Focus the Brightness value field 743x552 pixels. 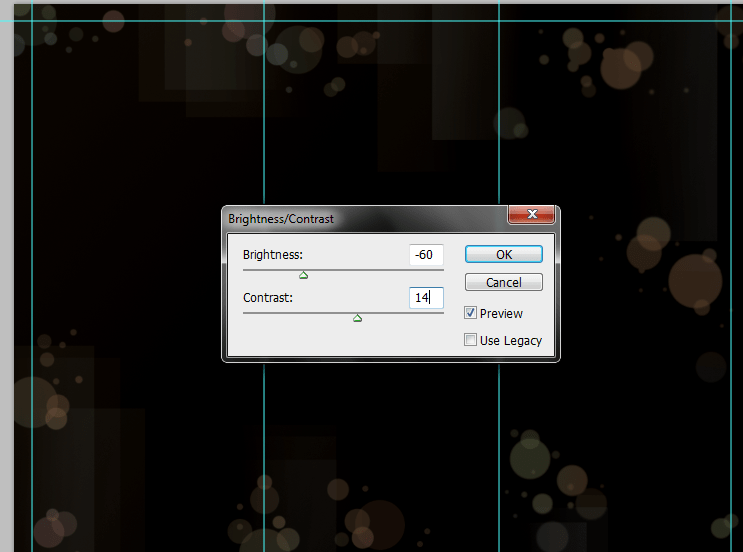[426, 255]
